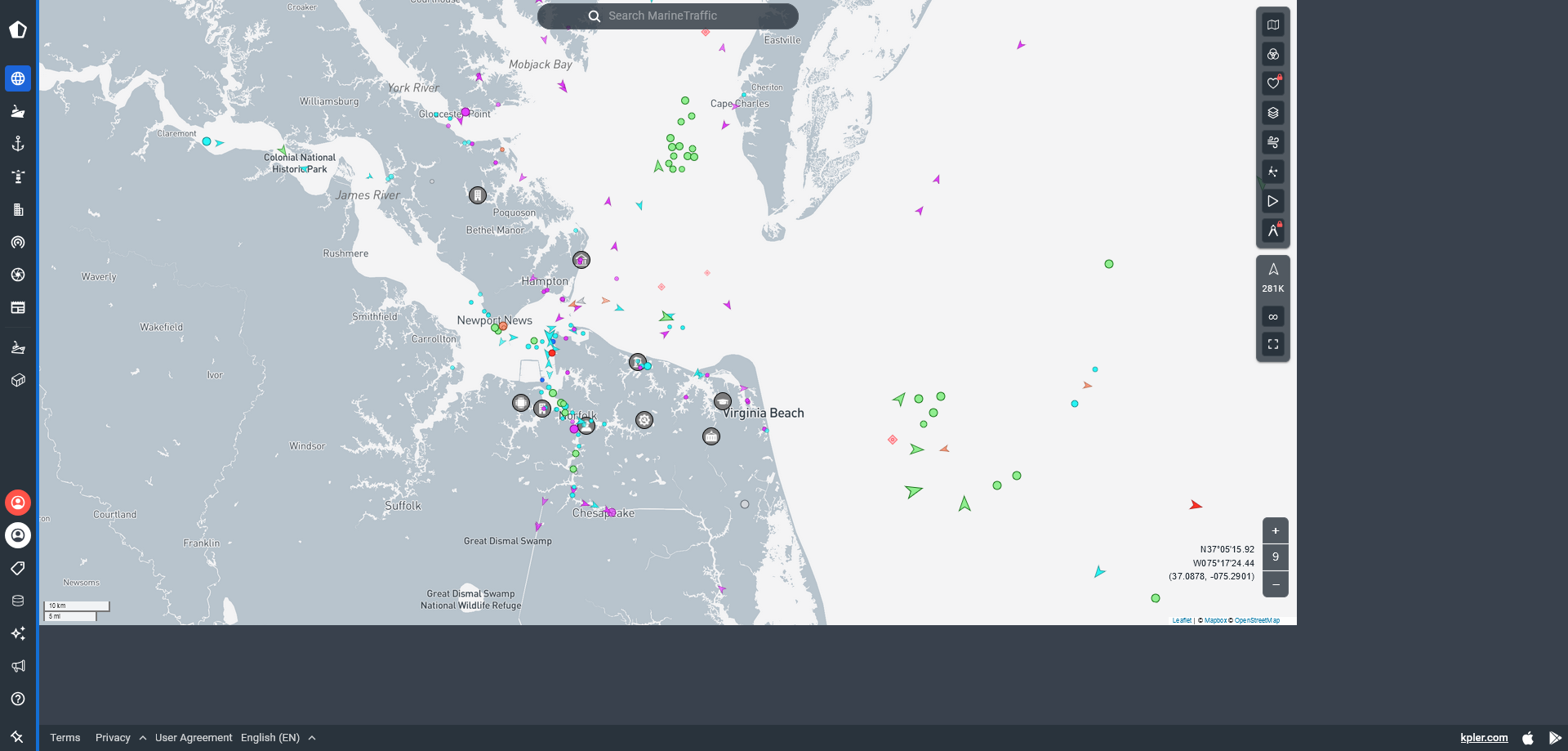Click the OpenStreetMap attribution link

[x=1258, y=620]
